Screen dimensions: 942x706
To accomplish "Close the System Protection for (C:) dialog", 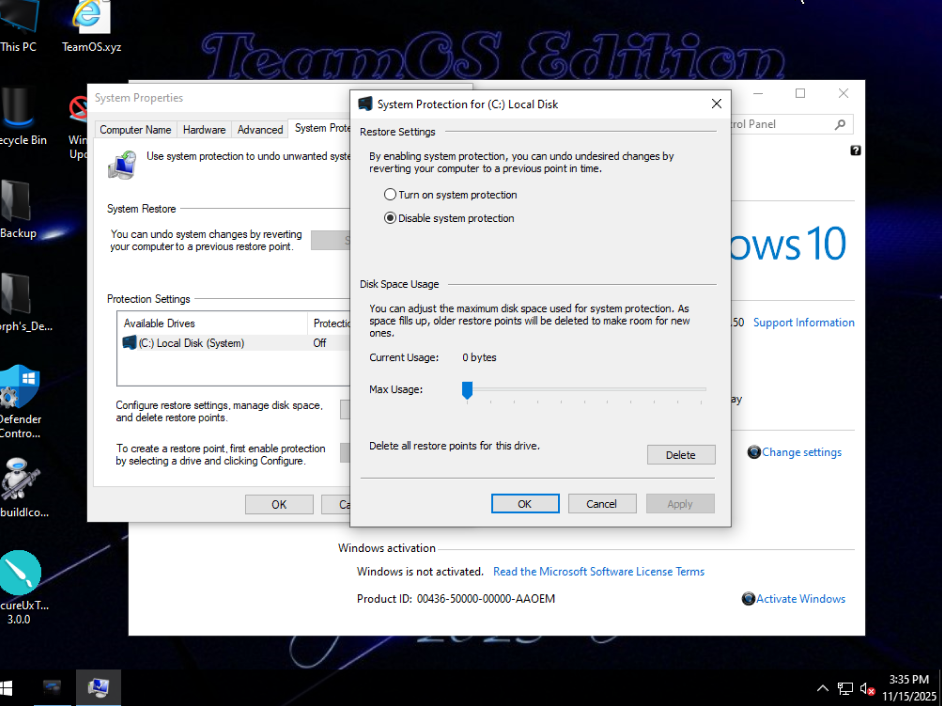I will [716, 104].
